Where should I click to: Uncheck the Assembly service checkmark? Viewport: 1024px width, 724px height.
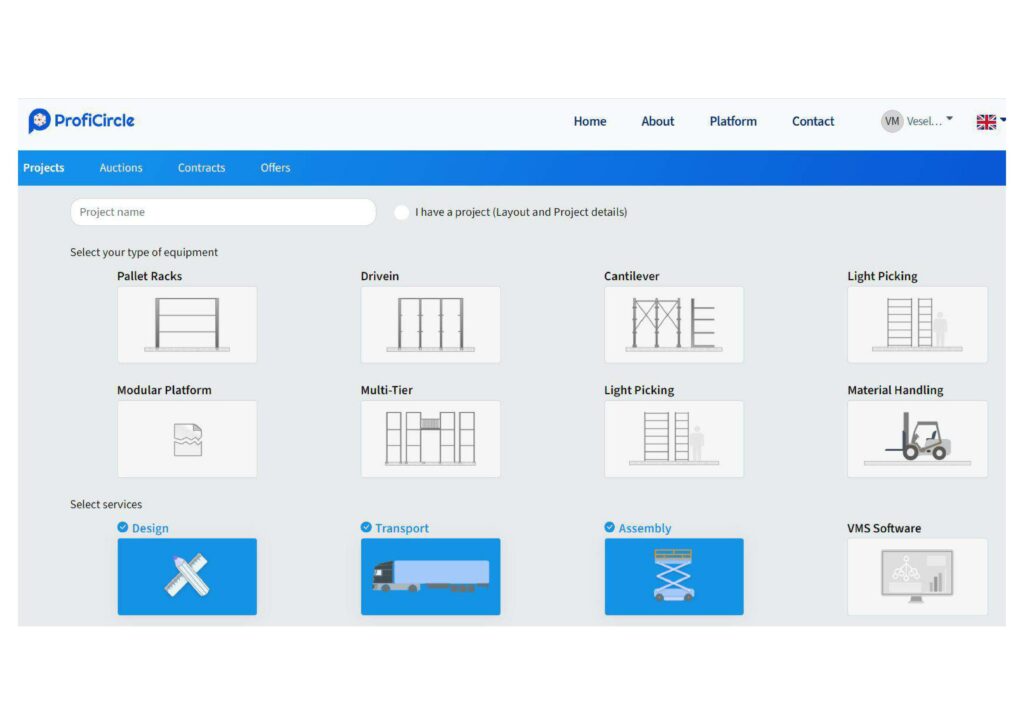coord(610,527)
